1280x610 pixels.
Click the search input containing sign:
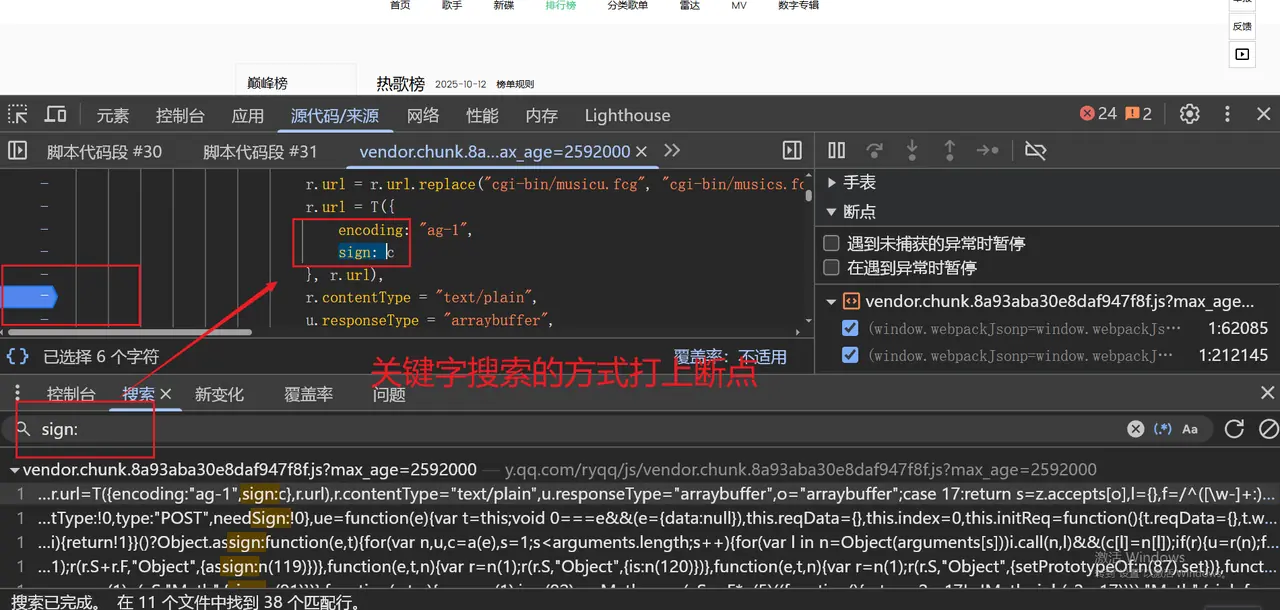coord(580,429)
